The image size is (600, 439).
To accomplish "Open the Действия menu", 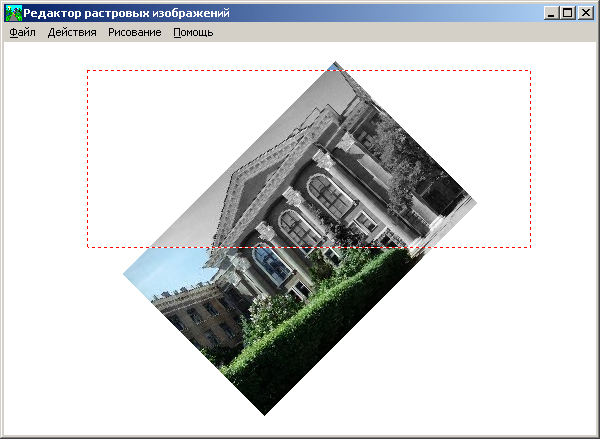I will tap(72, 33).
